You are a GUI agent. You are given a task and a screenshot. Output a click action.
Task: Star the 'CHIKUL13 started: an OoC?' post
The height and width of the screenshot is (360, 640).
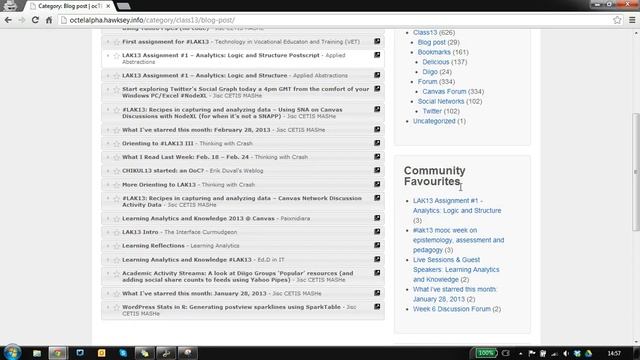(x=116, y=171)
